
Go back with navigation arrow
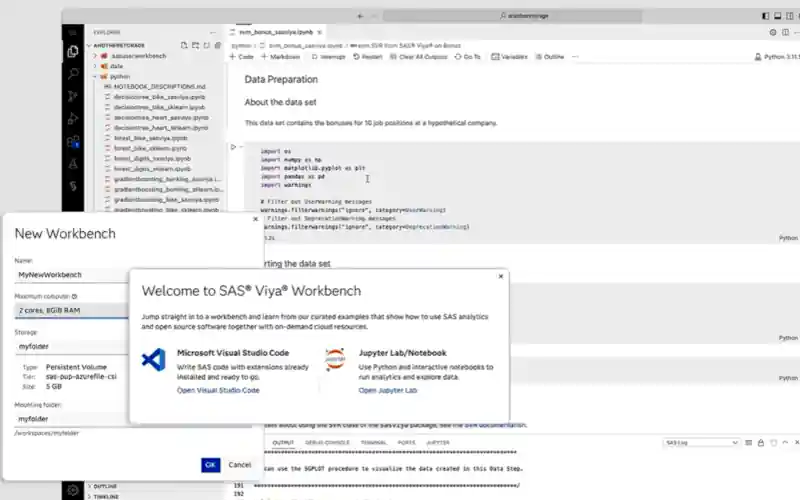(360, 16)
